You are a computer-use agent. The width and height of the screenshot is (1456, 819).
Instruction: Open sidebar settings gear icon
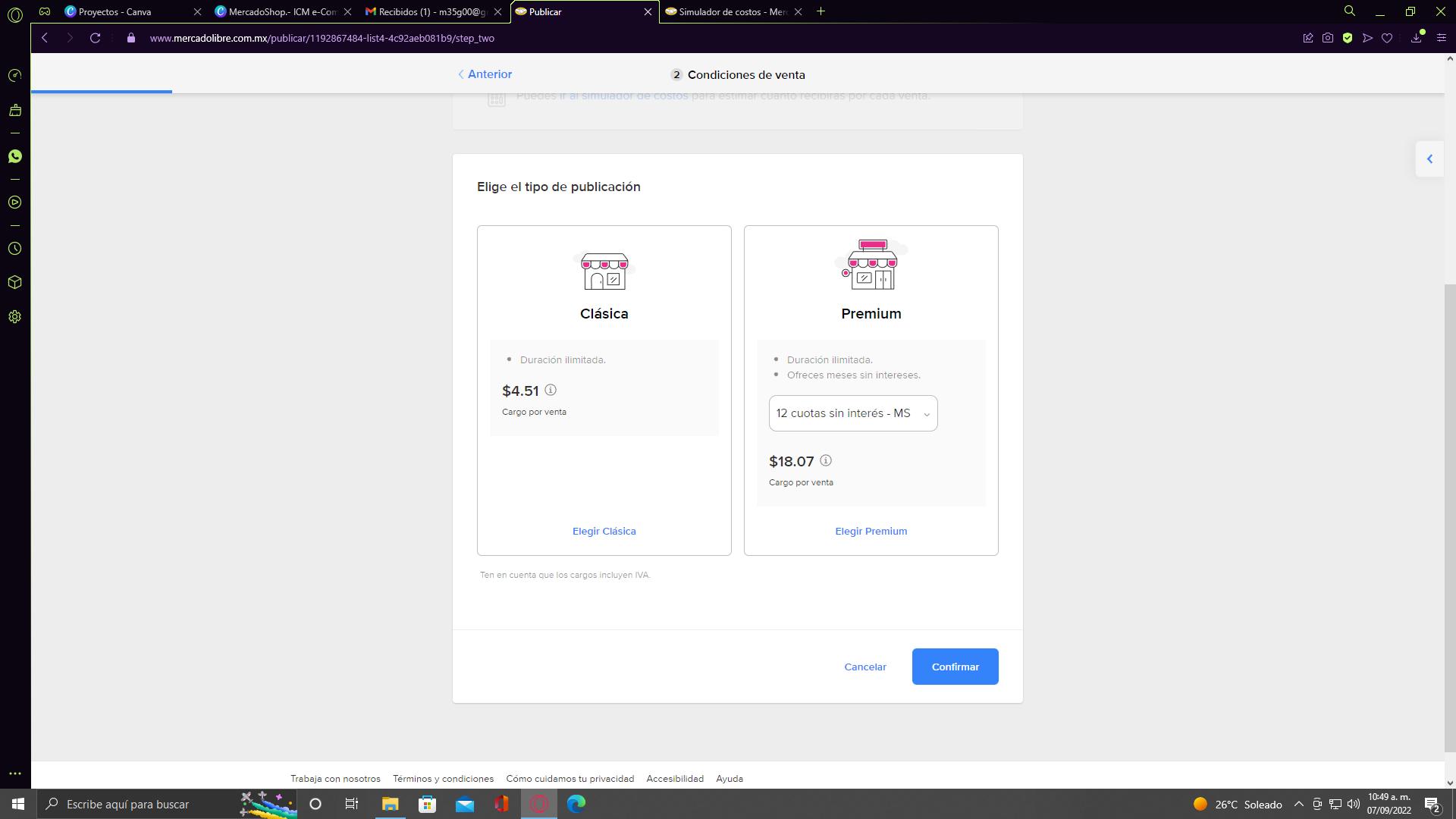click(x=14, y=317)
